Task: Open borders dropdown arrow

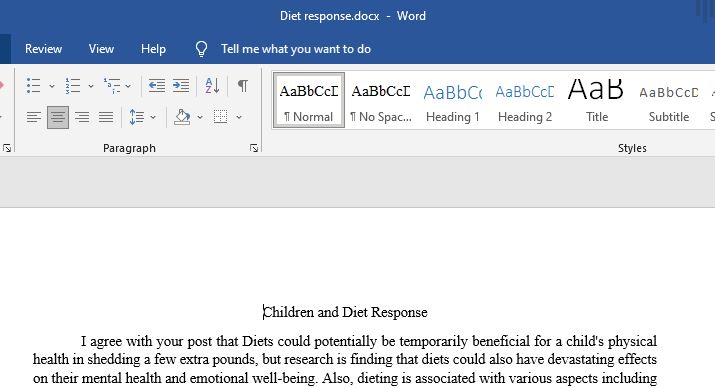Action: point(239,118)
